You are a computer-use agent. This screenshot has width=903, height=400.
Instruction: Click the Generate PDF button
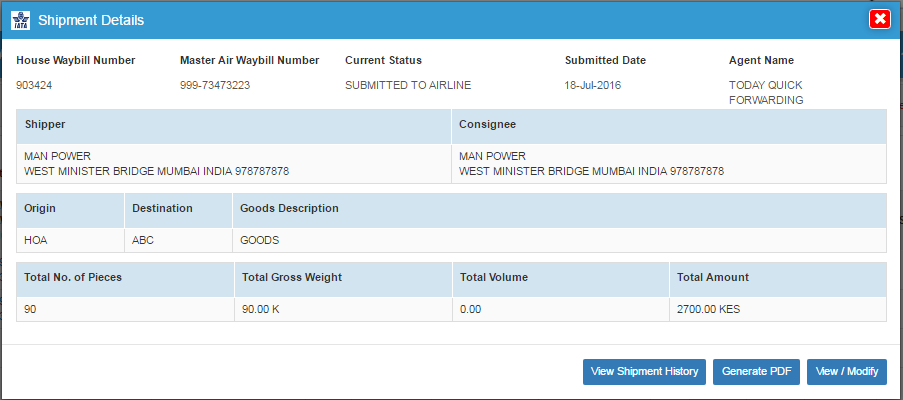point(757,372)
